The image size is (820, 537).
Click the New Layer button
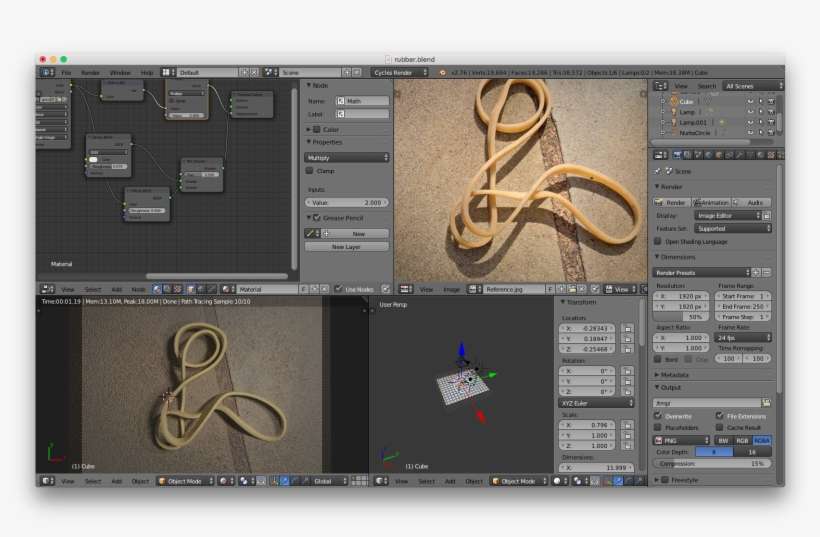[347, 246]
